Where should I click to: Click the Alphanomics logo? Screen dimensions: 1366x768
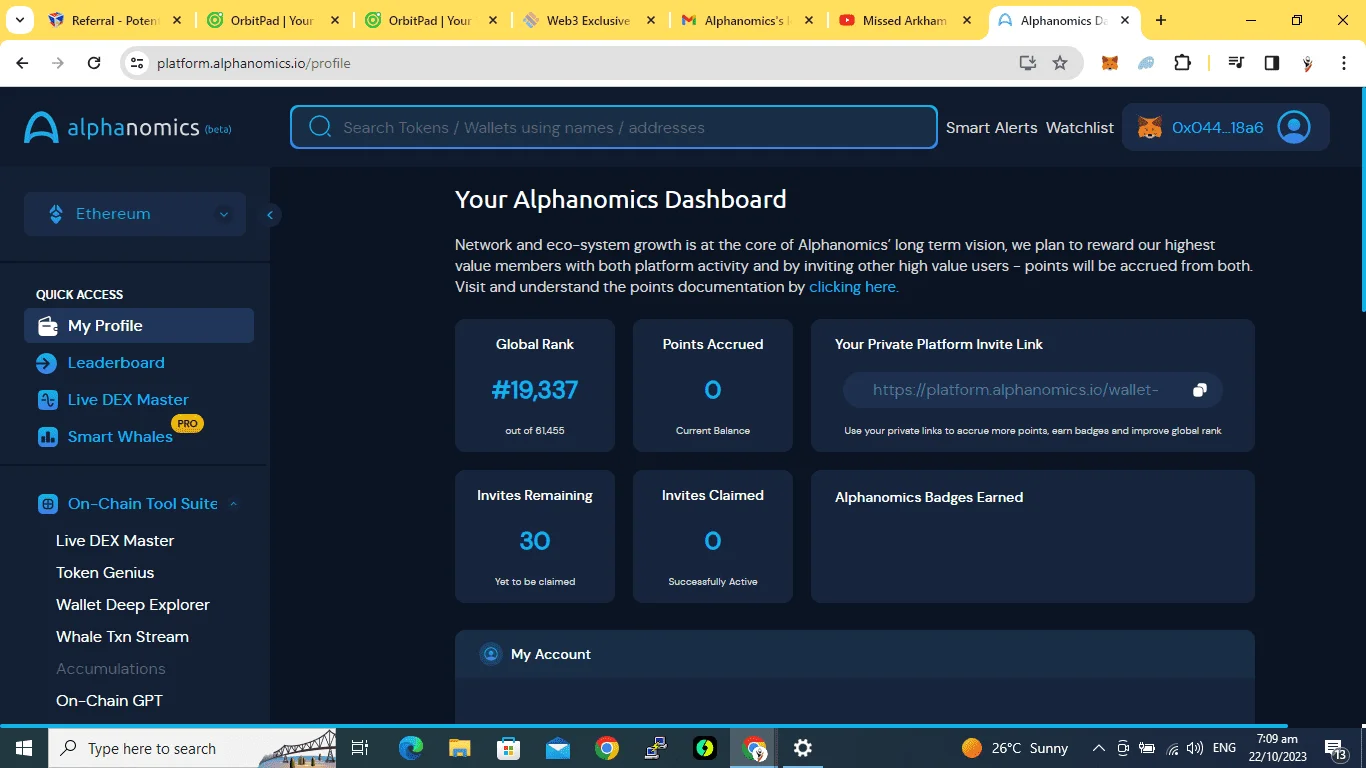coord(128,127)
